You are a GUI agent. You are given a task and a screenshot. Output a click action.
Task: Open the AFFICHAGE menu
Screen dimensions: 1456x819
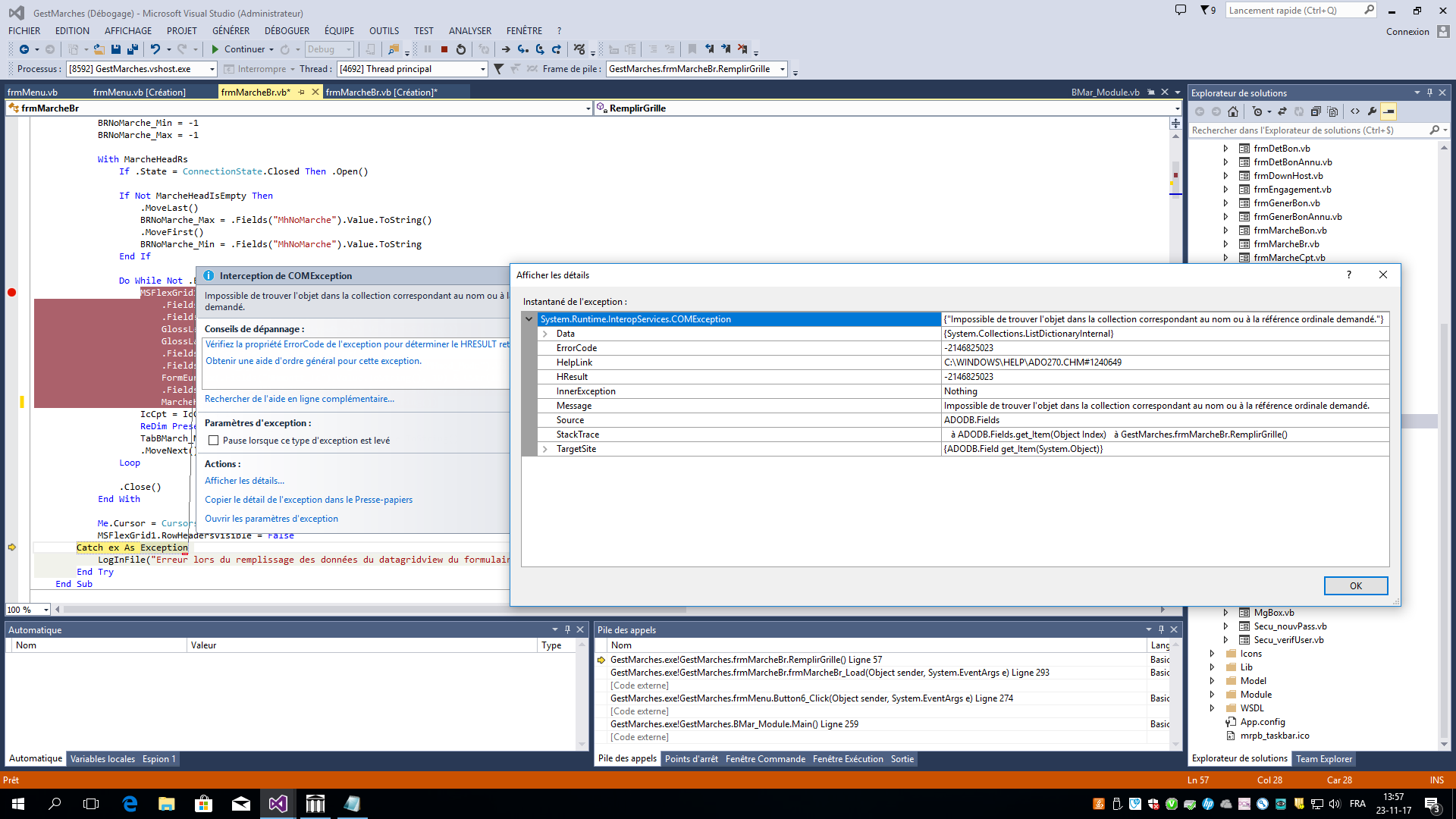pos(128,31)
